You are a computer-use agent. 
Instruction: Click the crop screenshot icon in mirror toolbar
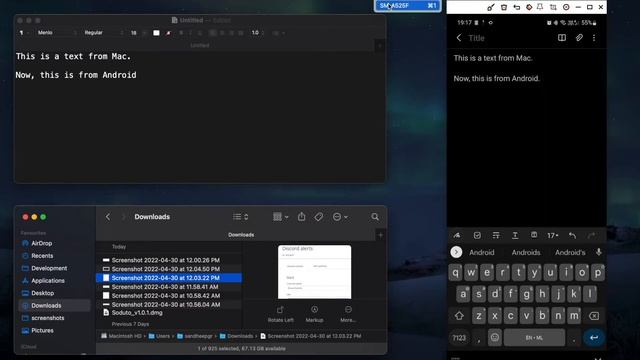tap(553, 7)
